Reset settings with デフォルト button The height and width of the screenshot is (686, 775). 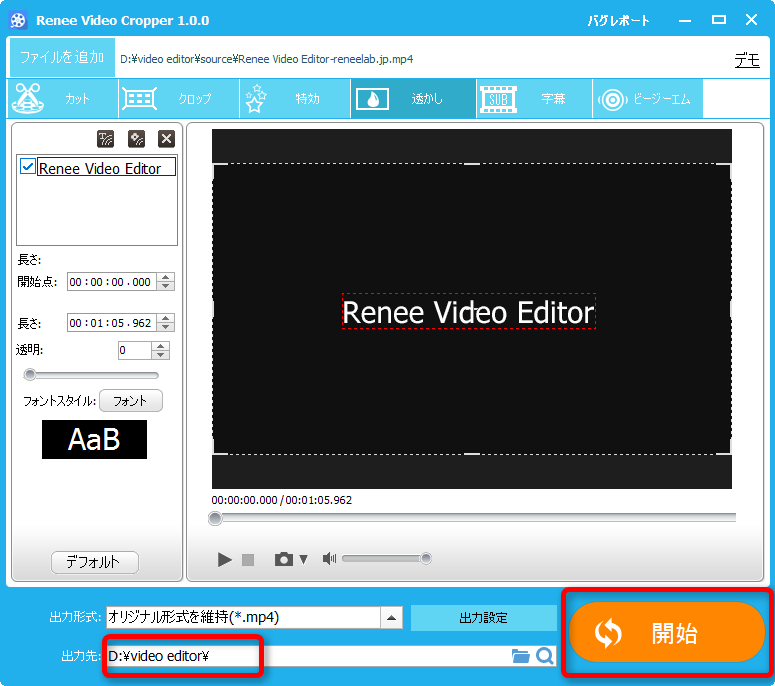(94, 562)
